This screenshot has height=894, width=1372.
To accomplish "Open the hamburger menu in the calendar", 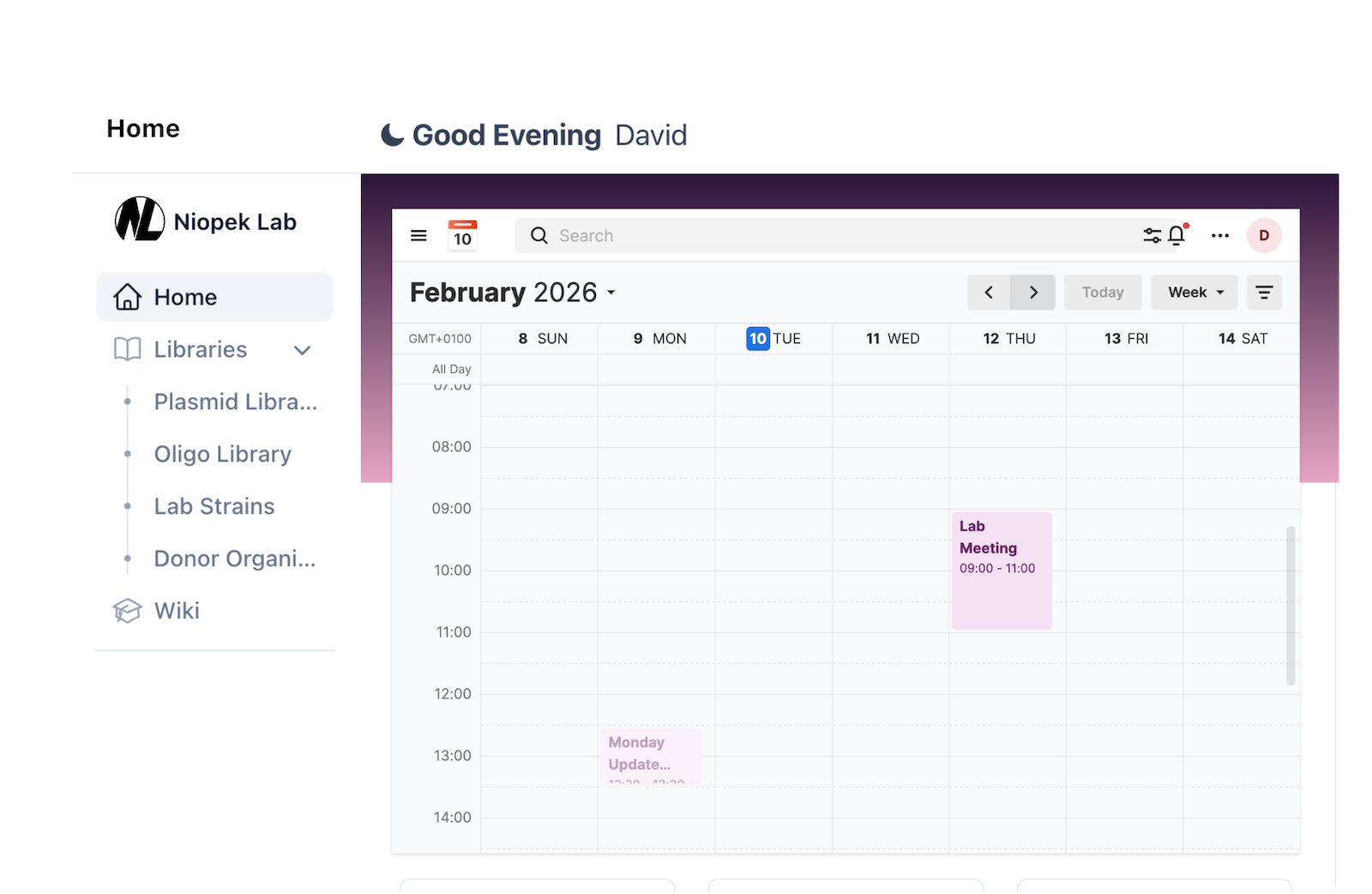I will pos(418,235).
